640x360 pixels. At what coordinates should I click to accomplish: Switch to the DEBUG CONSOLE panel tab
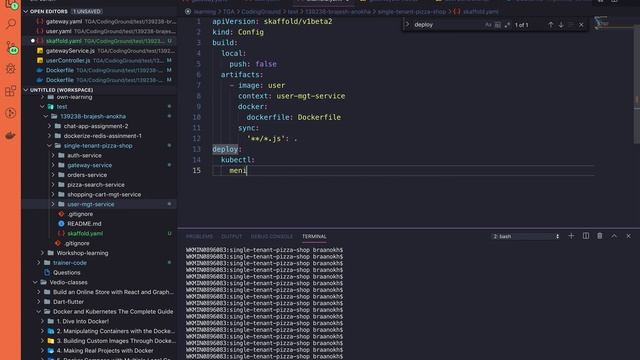point(271,236)
